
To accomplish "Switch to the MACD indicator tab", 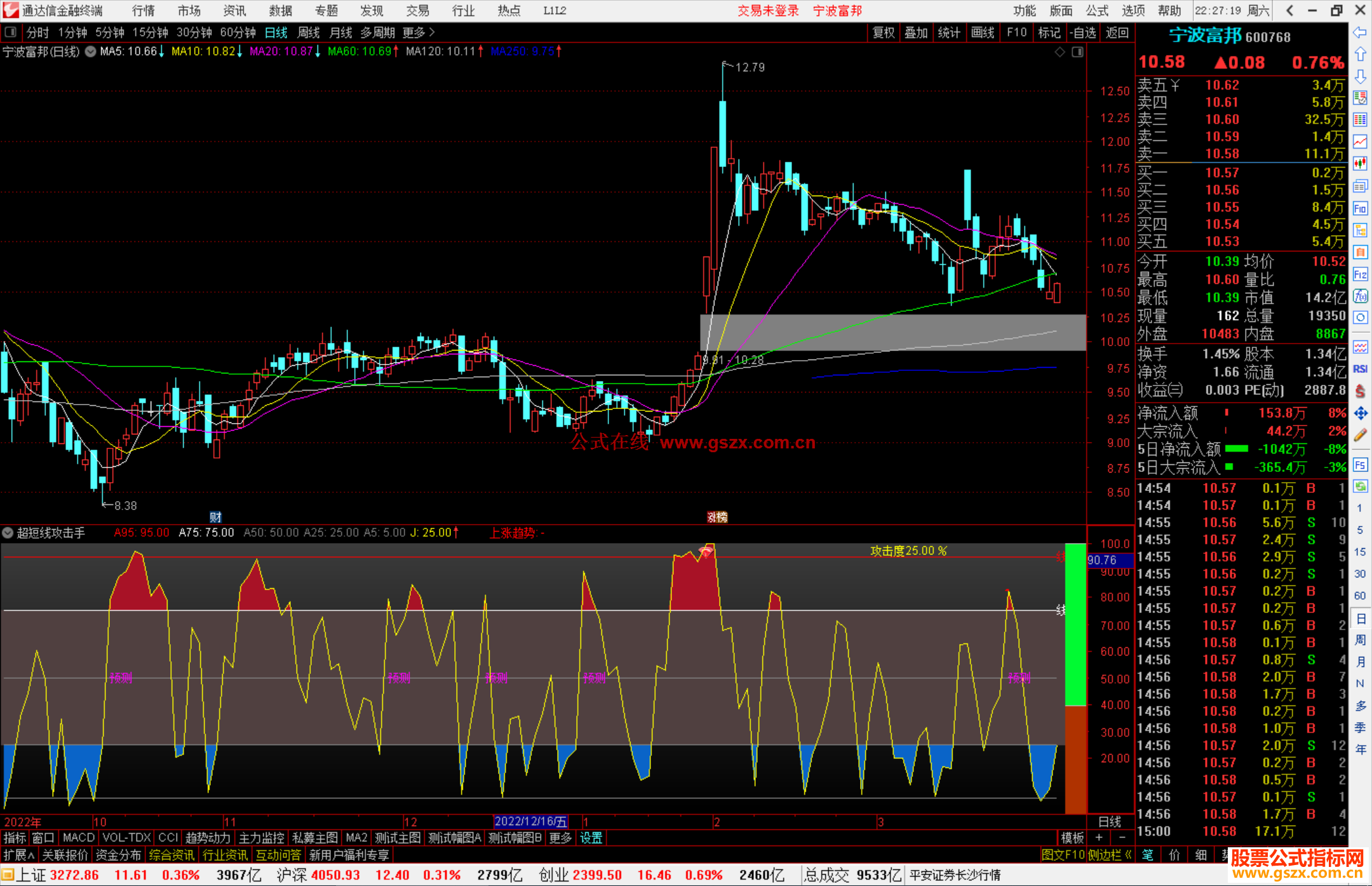I will pyautogui.click(x=78, y=838).
